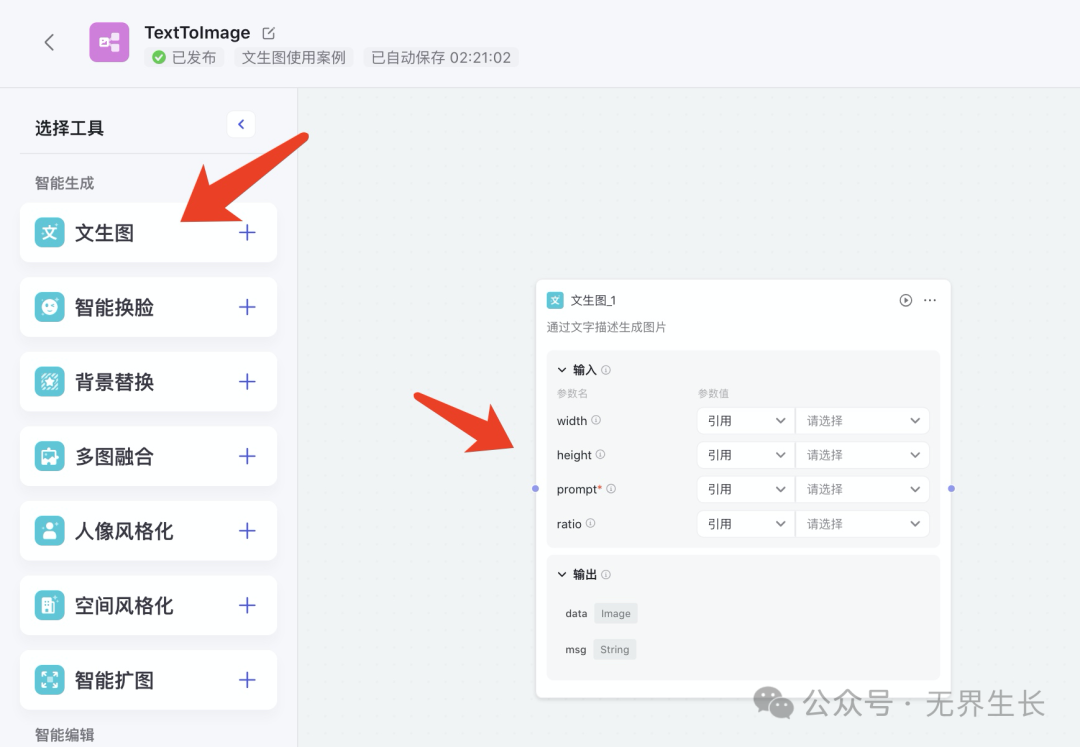The image size is (1080, 747).
Task: Show info tooltip for width parameter
Action: click(596, 420)
